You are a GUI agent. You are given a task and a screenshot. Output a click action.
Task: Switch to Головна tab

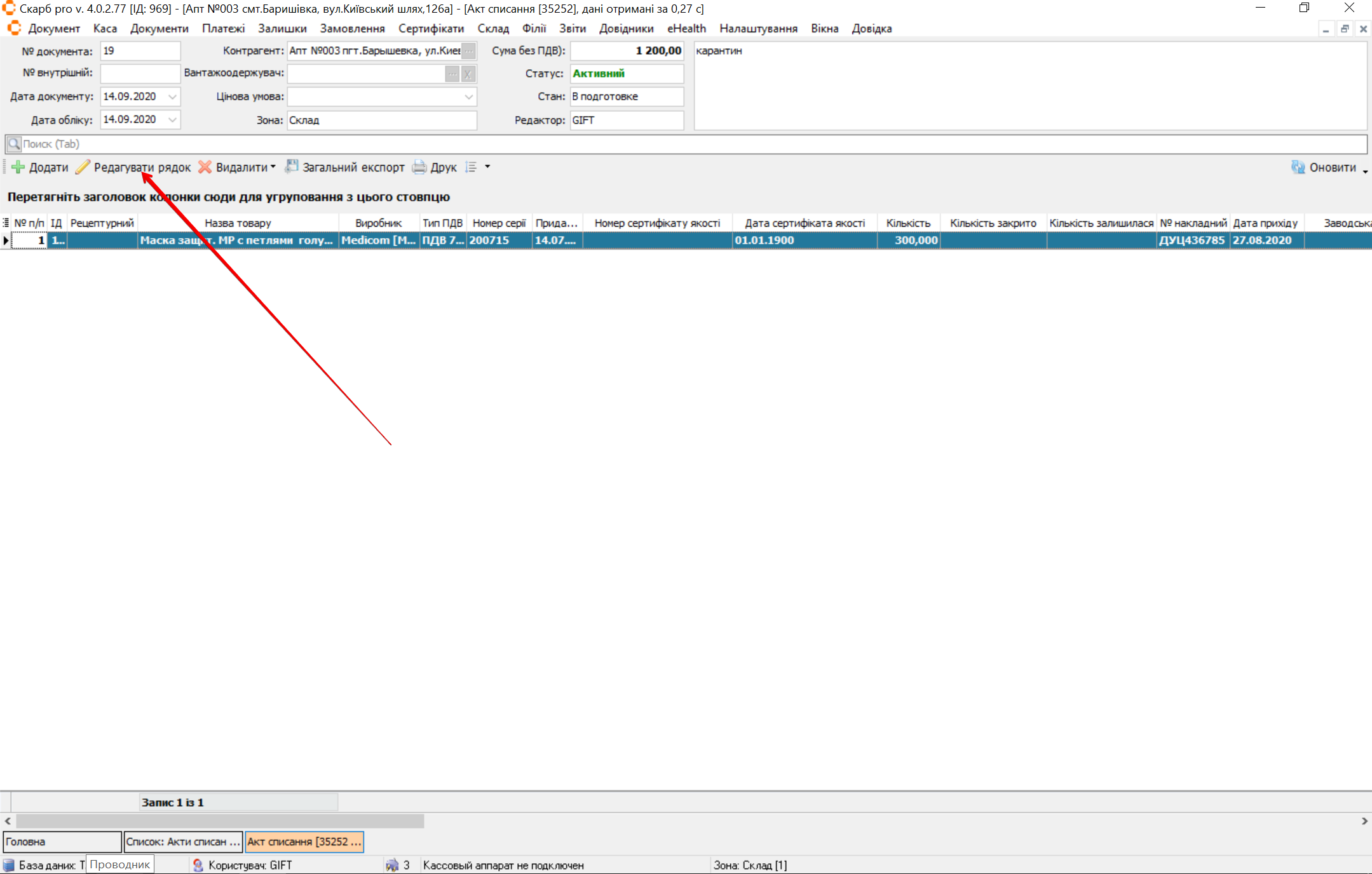tap(62, 842)
